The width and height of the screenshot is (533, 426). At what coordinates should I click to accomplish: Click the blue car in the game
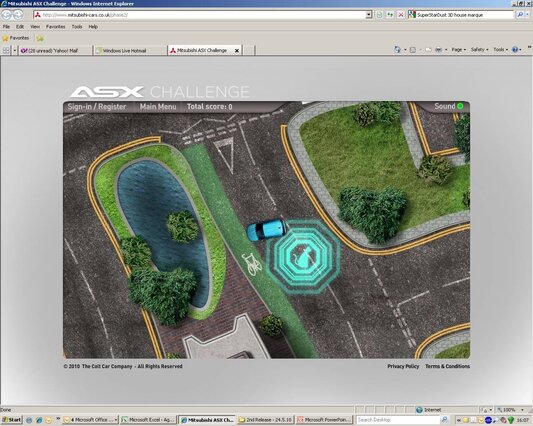[x=266, y=230]
